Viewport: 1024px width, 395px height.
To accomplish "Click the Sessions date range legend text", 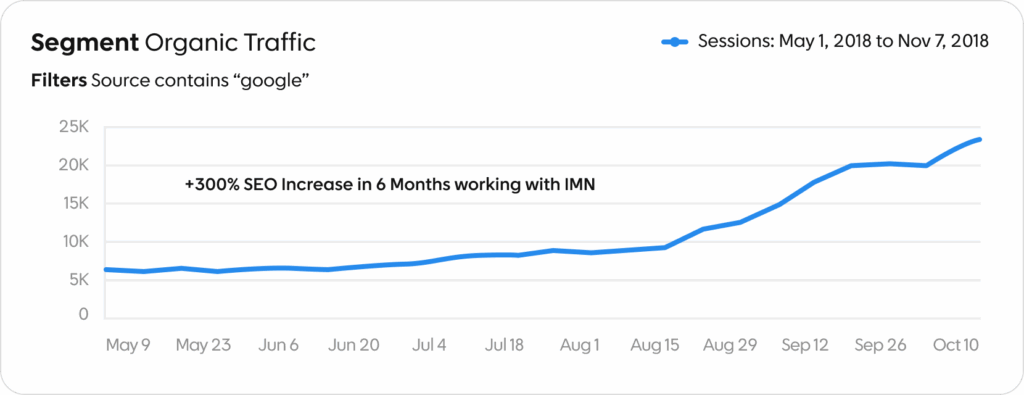I will click(844, 41).
